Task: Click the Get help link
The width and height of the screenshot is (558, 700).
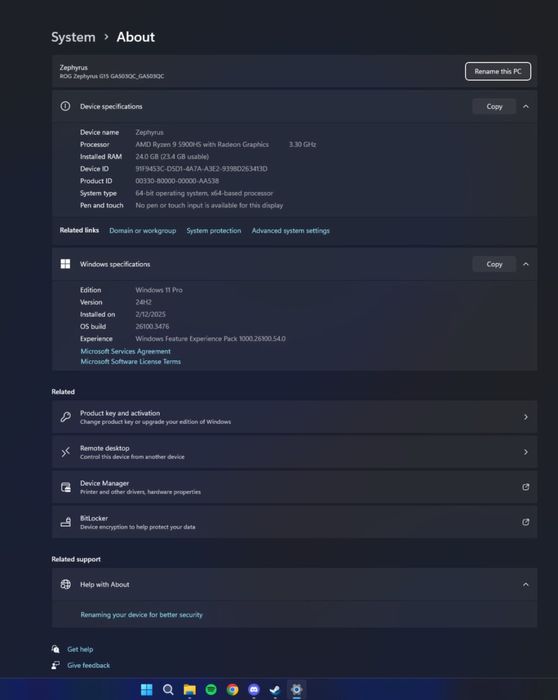Action: click(x=80, y=649)
